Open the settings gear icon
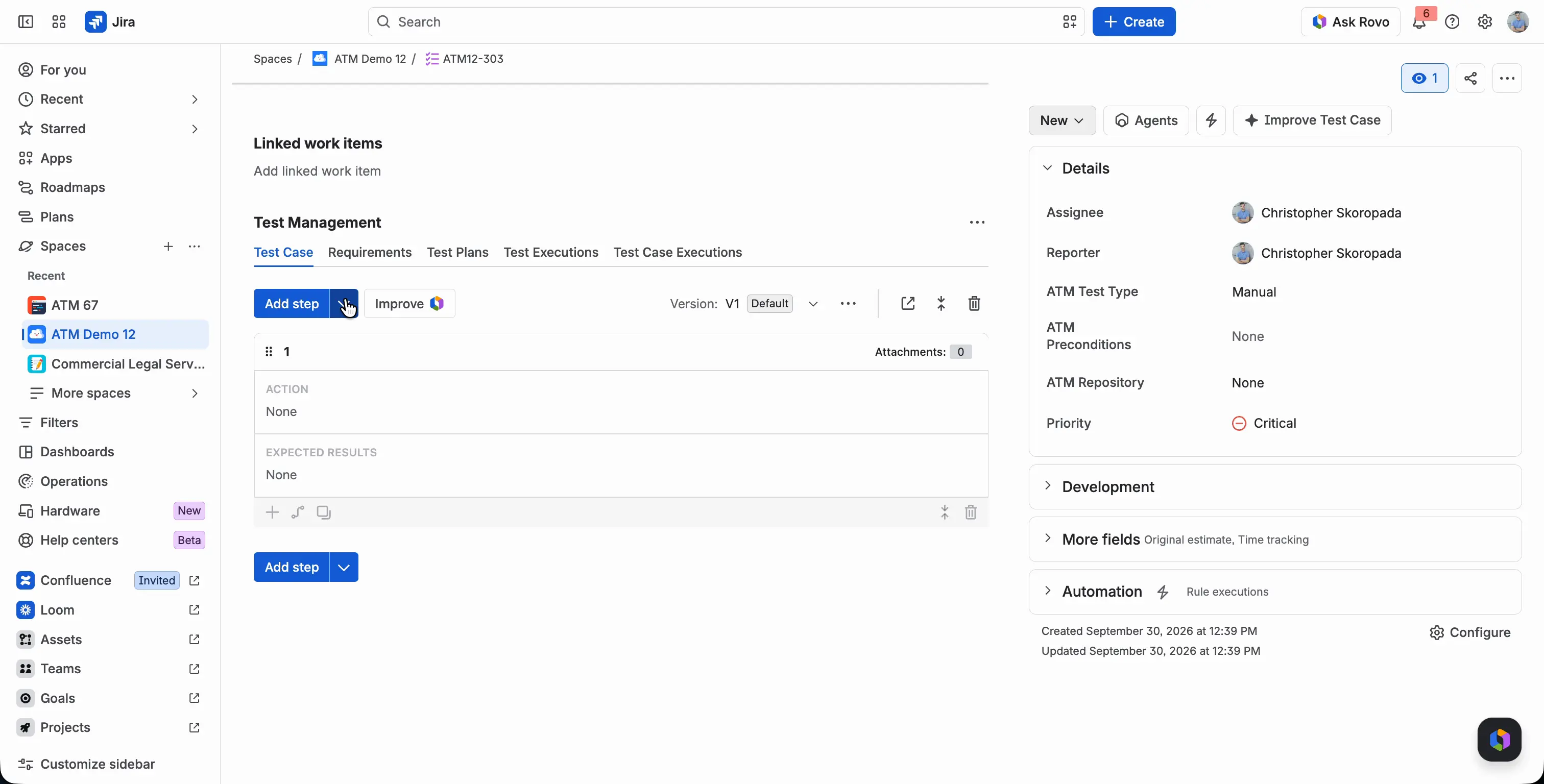Screen dimensions: 1544x784 [x=1485, y=22]
